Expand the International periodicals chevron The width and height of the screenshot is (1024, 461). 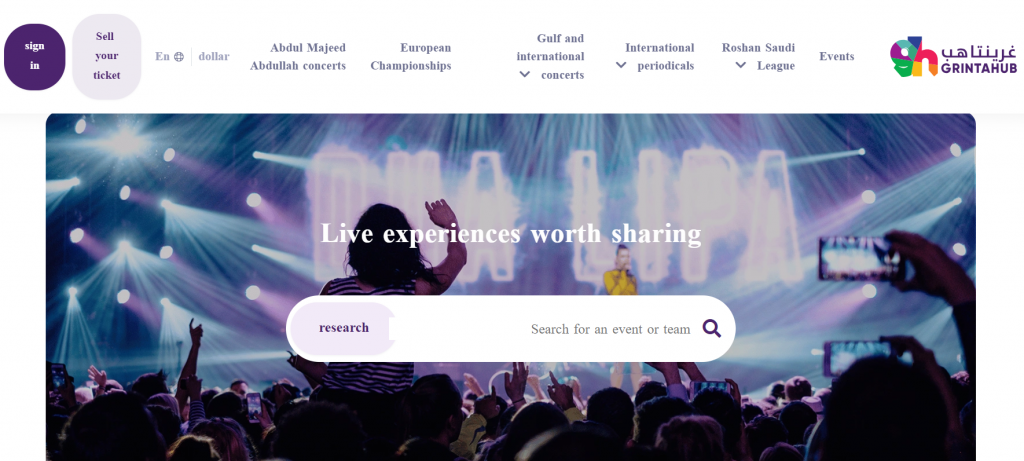(x=621, y=65)
